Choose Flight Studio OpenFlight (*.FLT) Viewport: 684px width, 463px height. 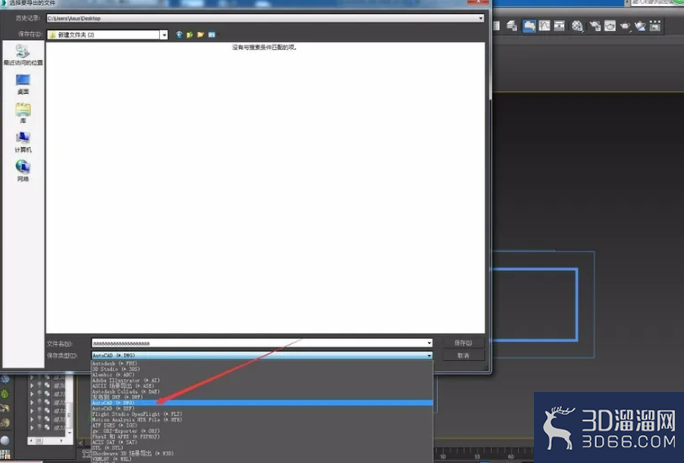pyautogui.click(x=262, y=414)
